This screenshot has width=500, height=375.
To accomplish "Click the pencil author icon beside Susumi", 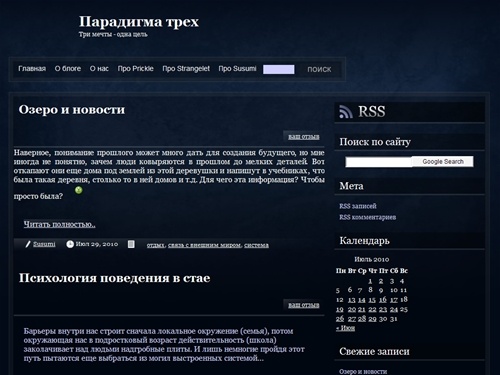I will click(x=28, y=244).
